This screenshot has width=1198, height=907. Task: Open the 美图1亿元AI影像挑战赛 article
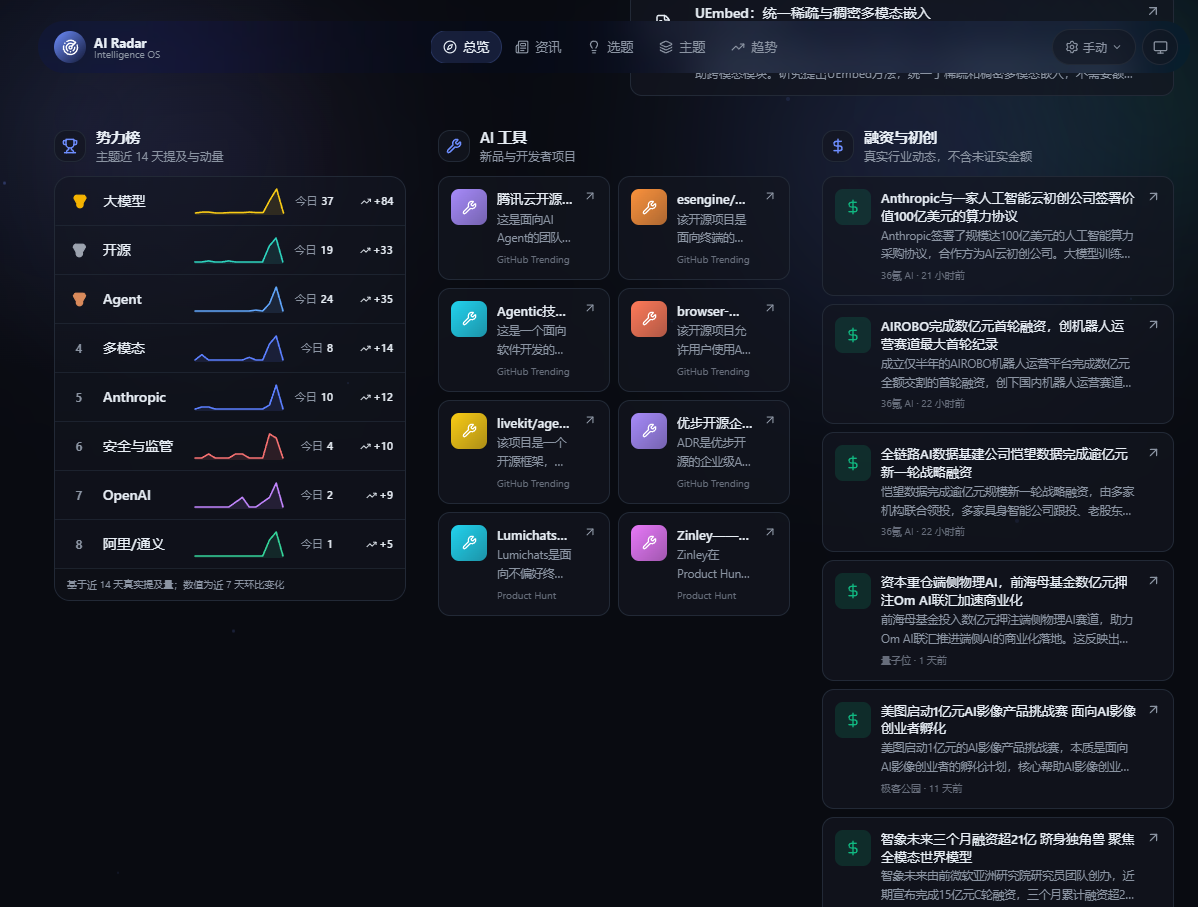1008,719
